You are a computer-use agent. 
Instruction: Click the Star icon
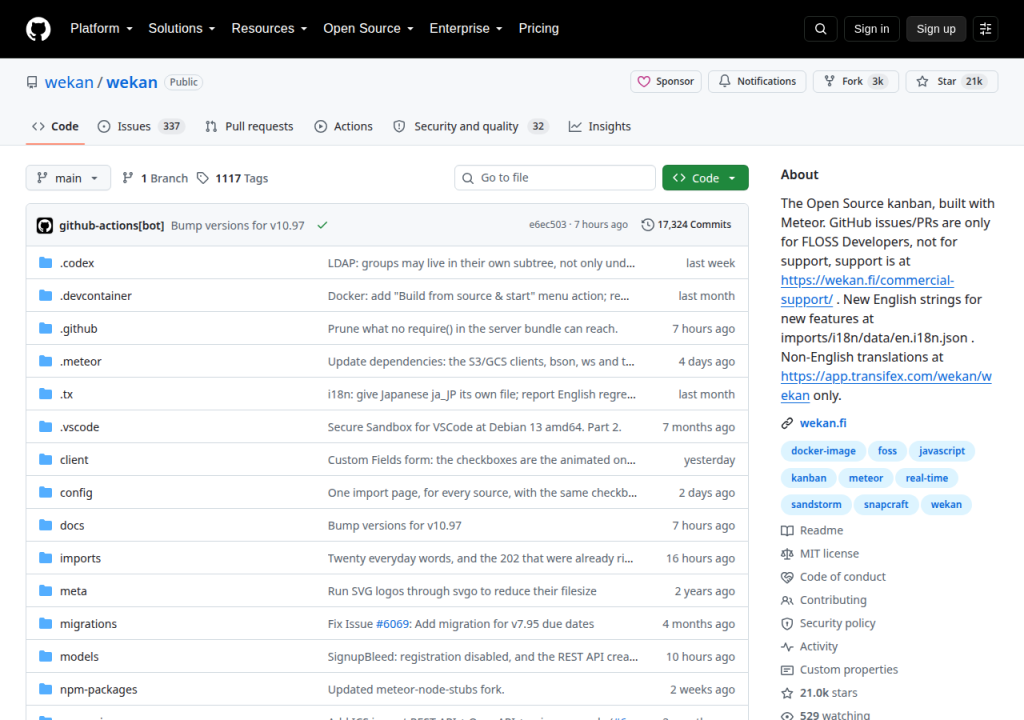pos(922,82)
